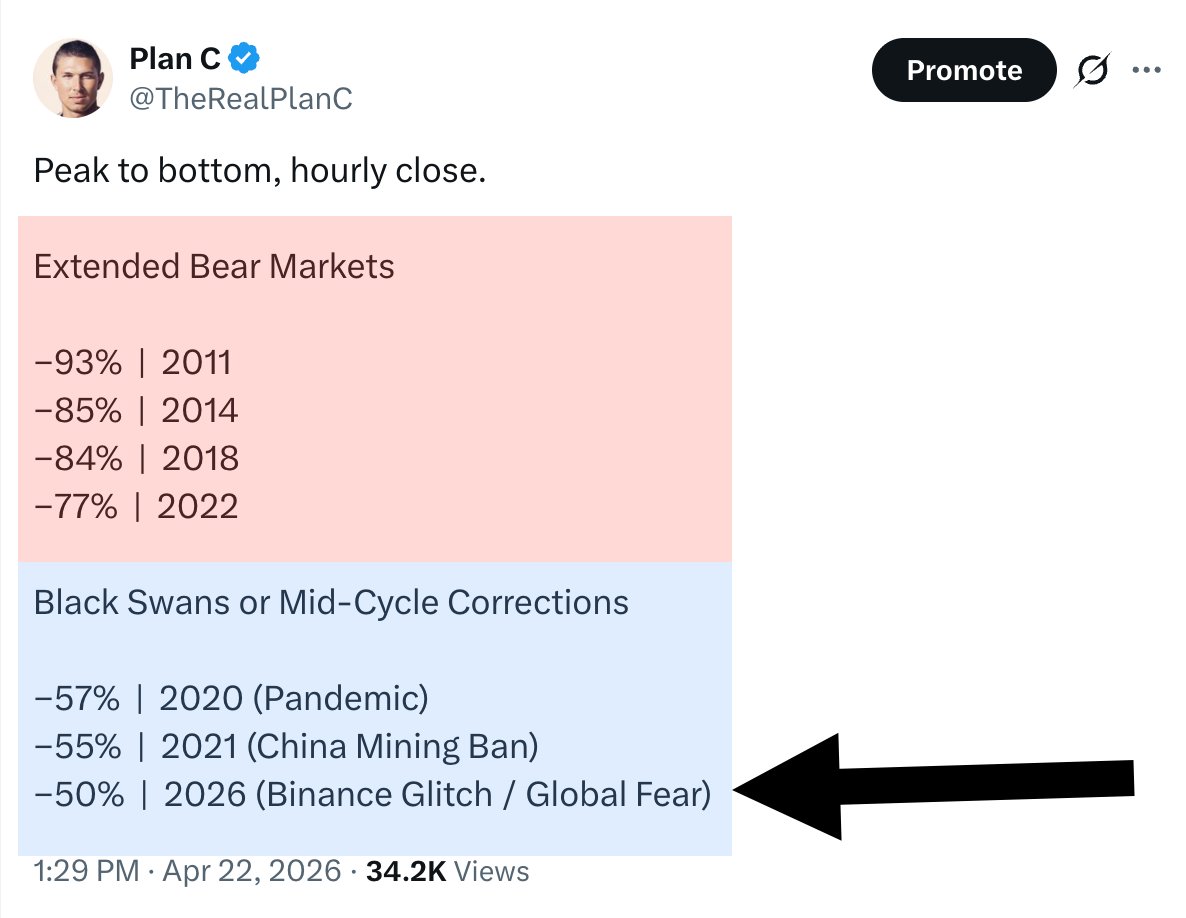1186x918 pixels.
Task: Click the Apr 22, 2026 date
Action: (x=252, y=871)
